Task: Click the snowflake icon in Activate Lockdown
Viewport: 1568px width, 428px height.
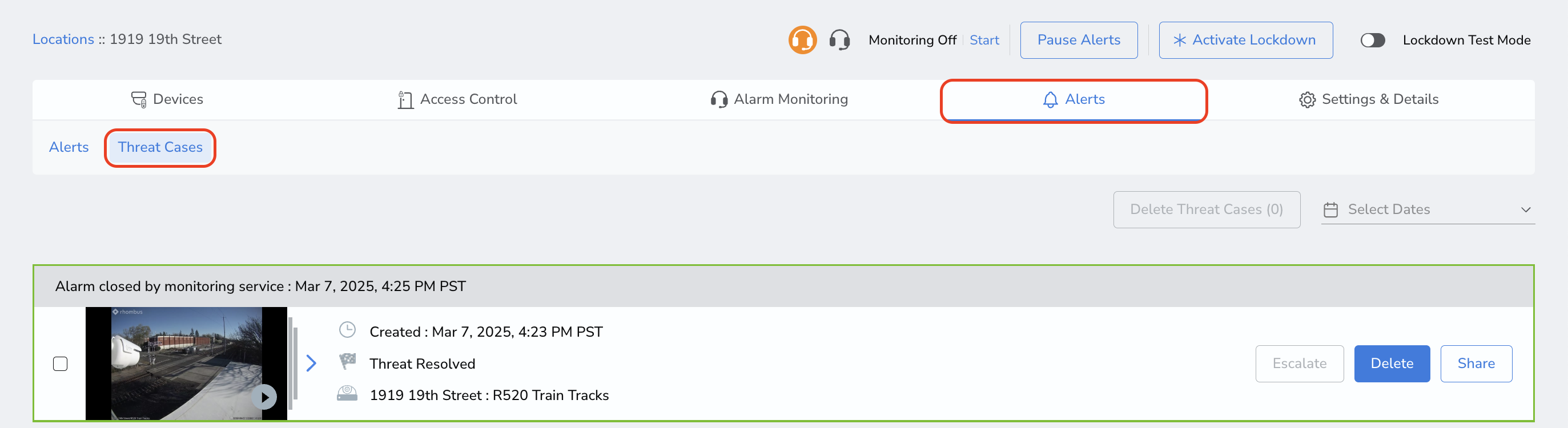Action: coord(1179,40)
